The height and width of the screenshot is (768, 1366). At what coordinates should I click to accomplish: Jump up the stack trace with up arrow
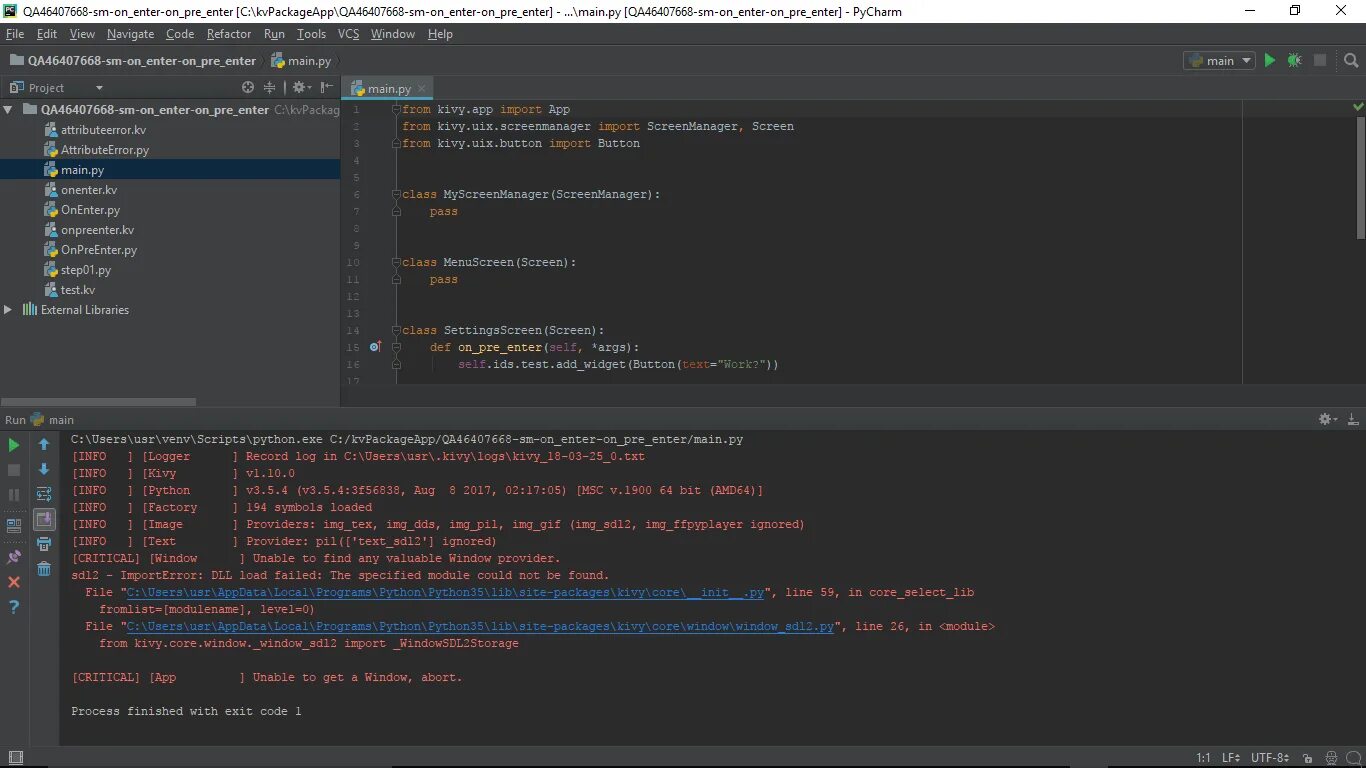pyautogui.click(x=44, y=444)
